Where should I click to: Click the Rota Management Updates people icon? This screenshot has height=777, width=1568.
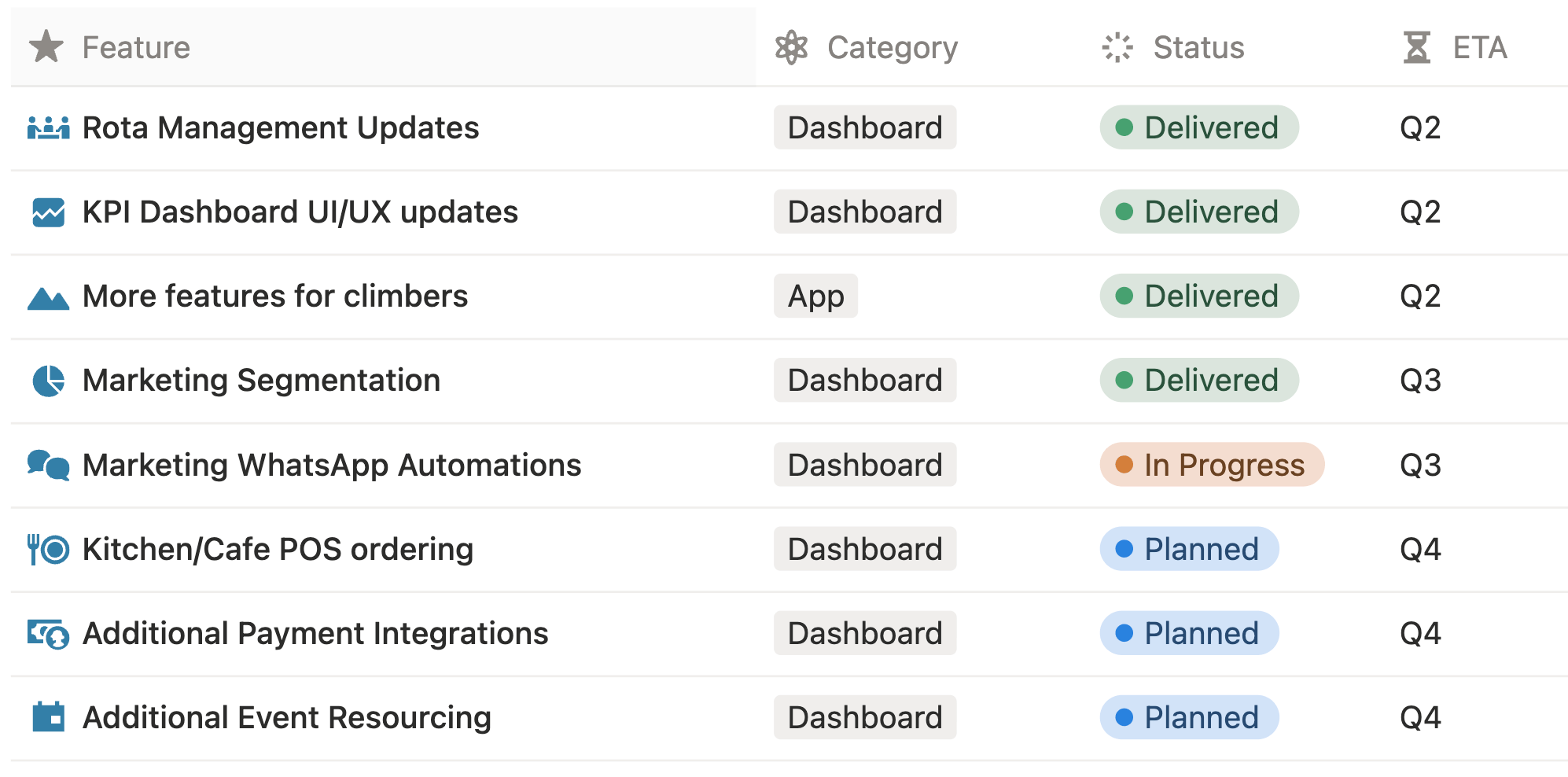48,128
